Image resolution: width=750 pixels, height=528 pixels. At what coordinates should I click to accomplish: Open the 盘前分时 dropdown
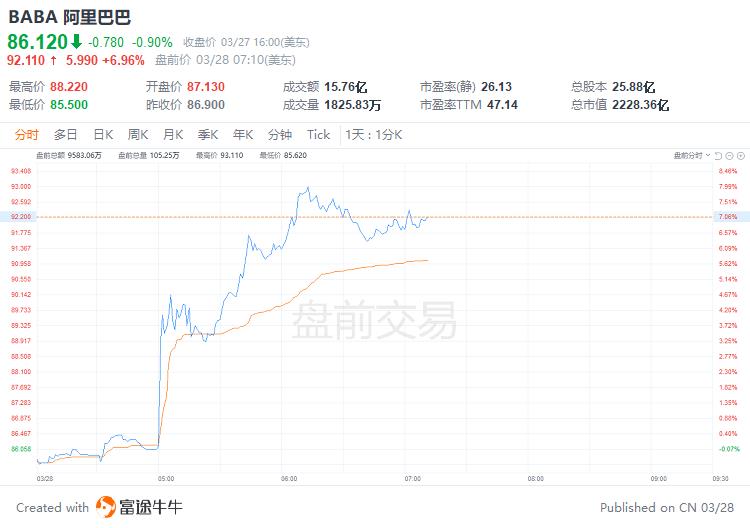692,155
